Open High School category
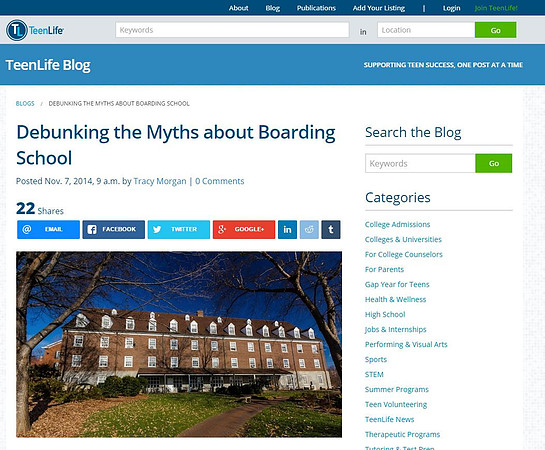This screenshot has width=545, height=450. click(x=385, y=314)
